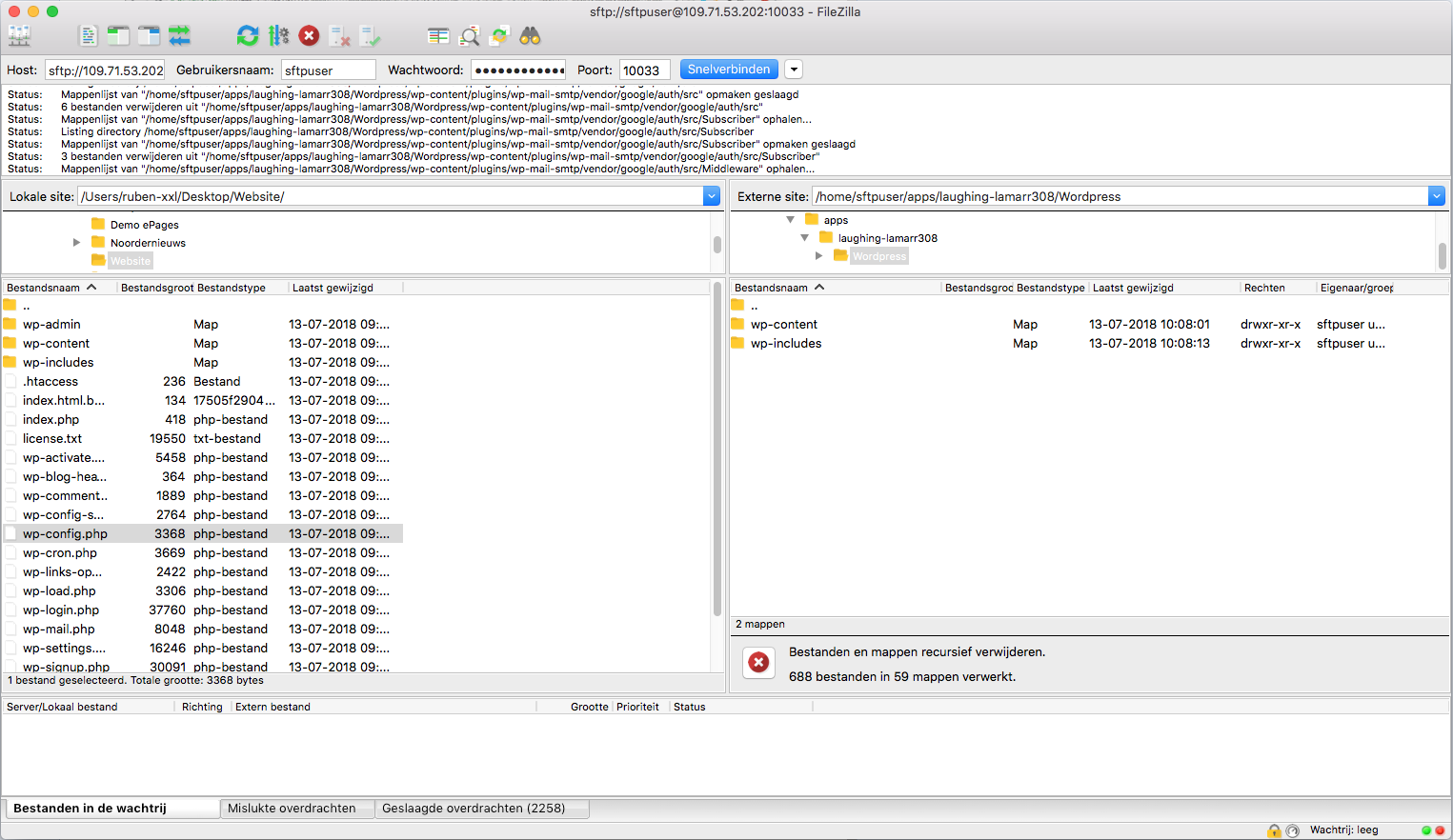Select wp-cron.php in local list
The width and height of the screenshot is (1453, 840).
[x=203, y=553]
